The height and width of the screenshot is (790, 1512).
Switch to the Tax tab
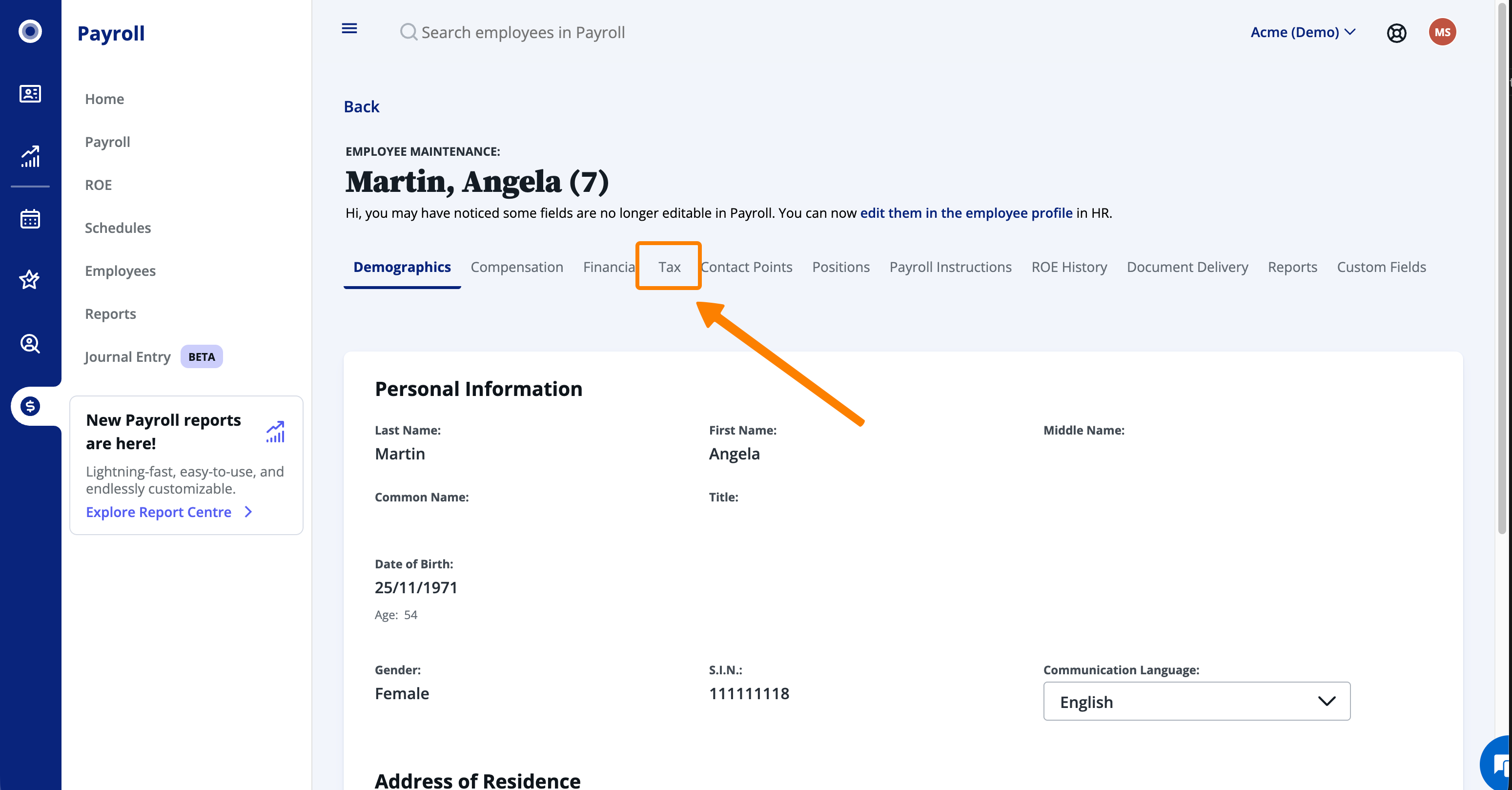click(669, 267)
